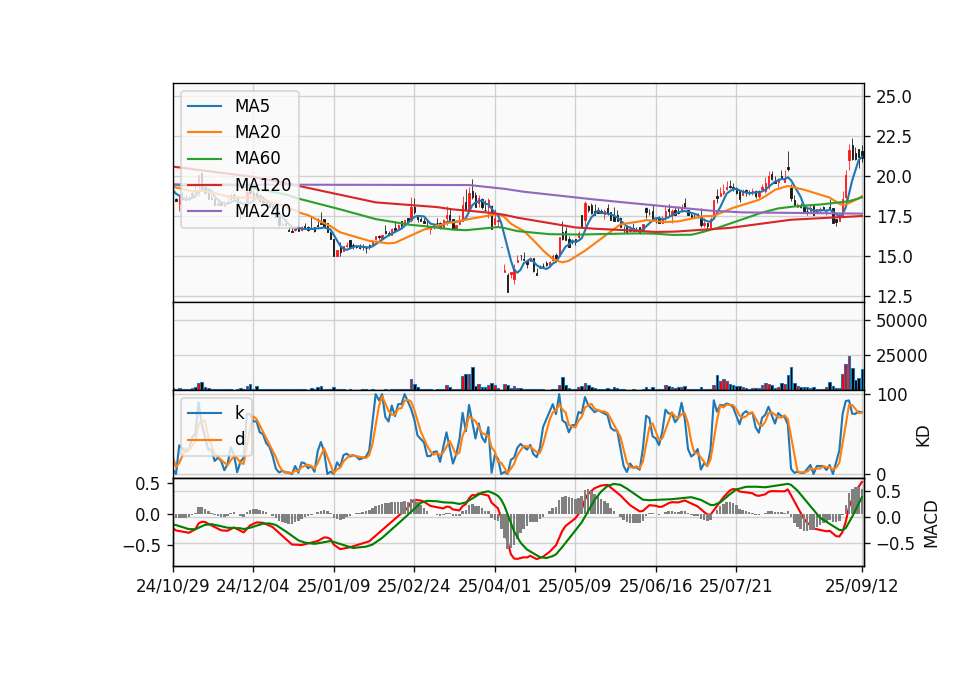This screenshot has width=960, height=690.
Task: Click the 25/06/16 date axis label
Action: pos(656,586)
